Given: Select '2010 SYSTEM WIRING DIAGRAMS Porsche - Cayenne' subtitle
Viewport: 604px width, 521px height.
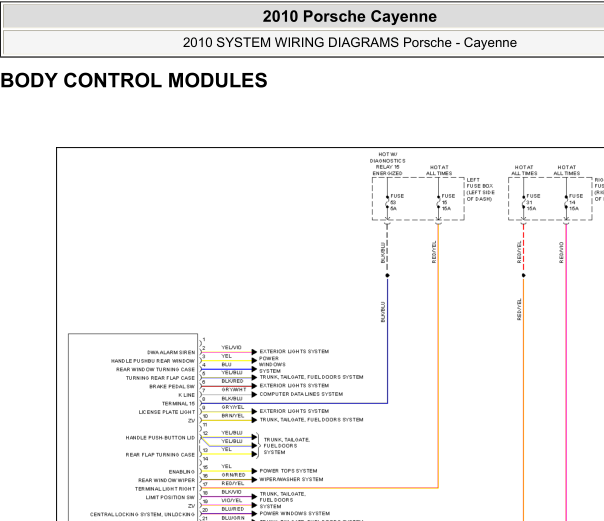Looking at the screenshot, I should pos(350,42).
